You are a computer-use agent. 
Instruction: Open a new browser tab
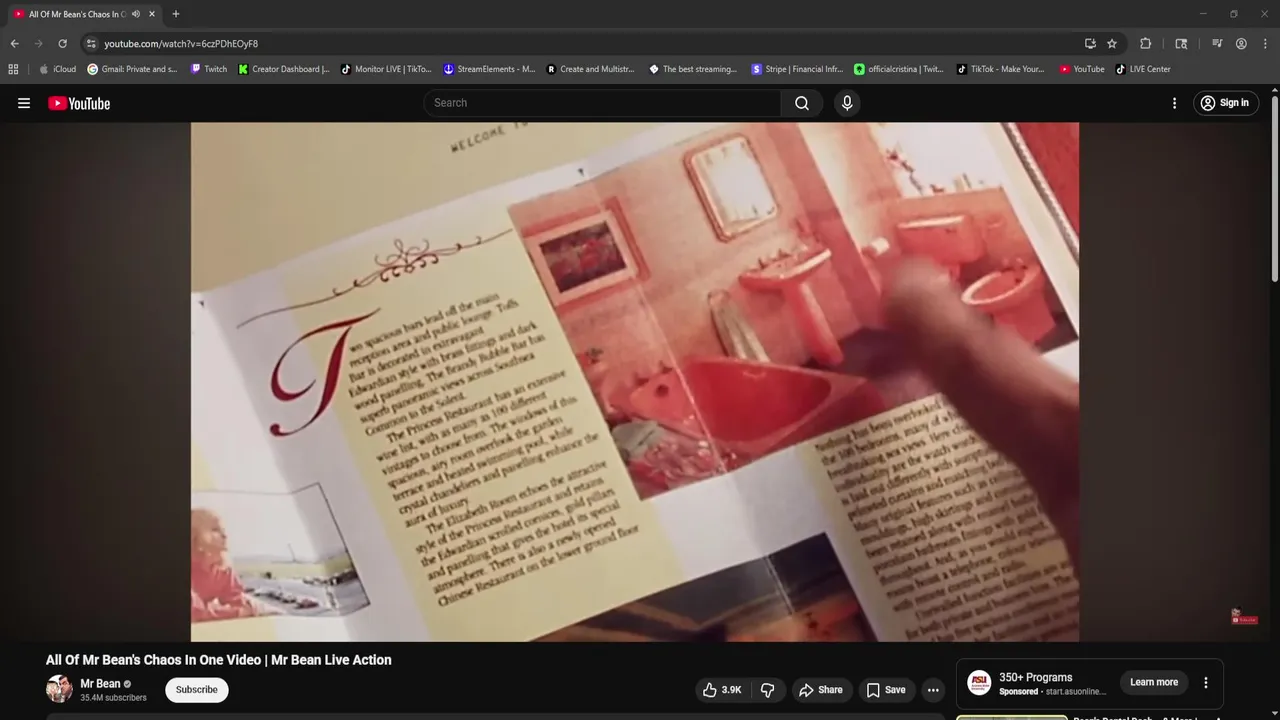[x=176, y=14]
